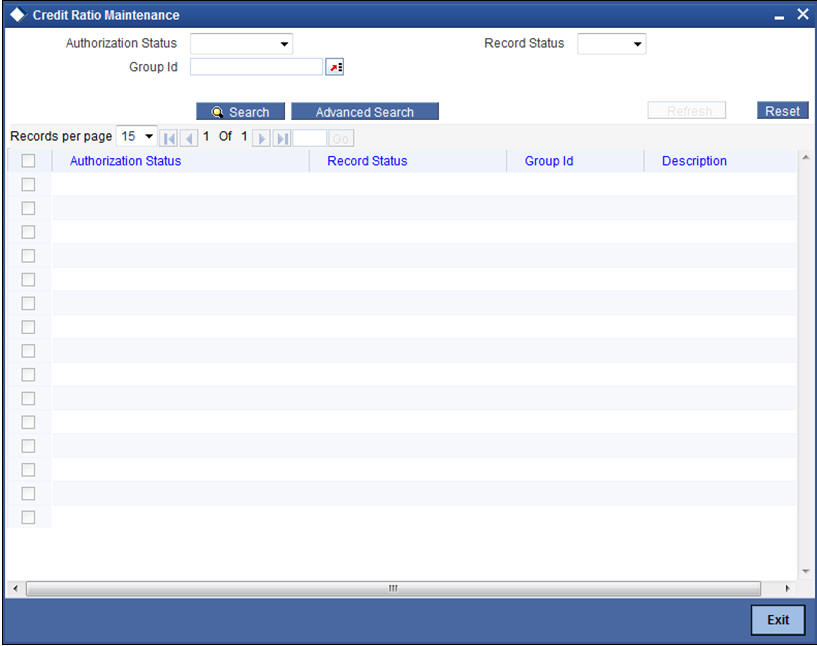This screenshot has height=646, width=817.
Task: Click the Refresh button
Action: 687,110
